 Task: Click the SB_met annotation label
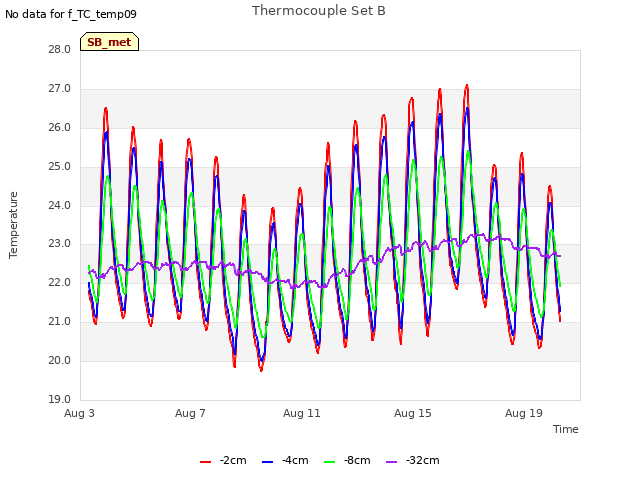[109, 42]
